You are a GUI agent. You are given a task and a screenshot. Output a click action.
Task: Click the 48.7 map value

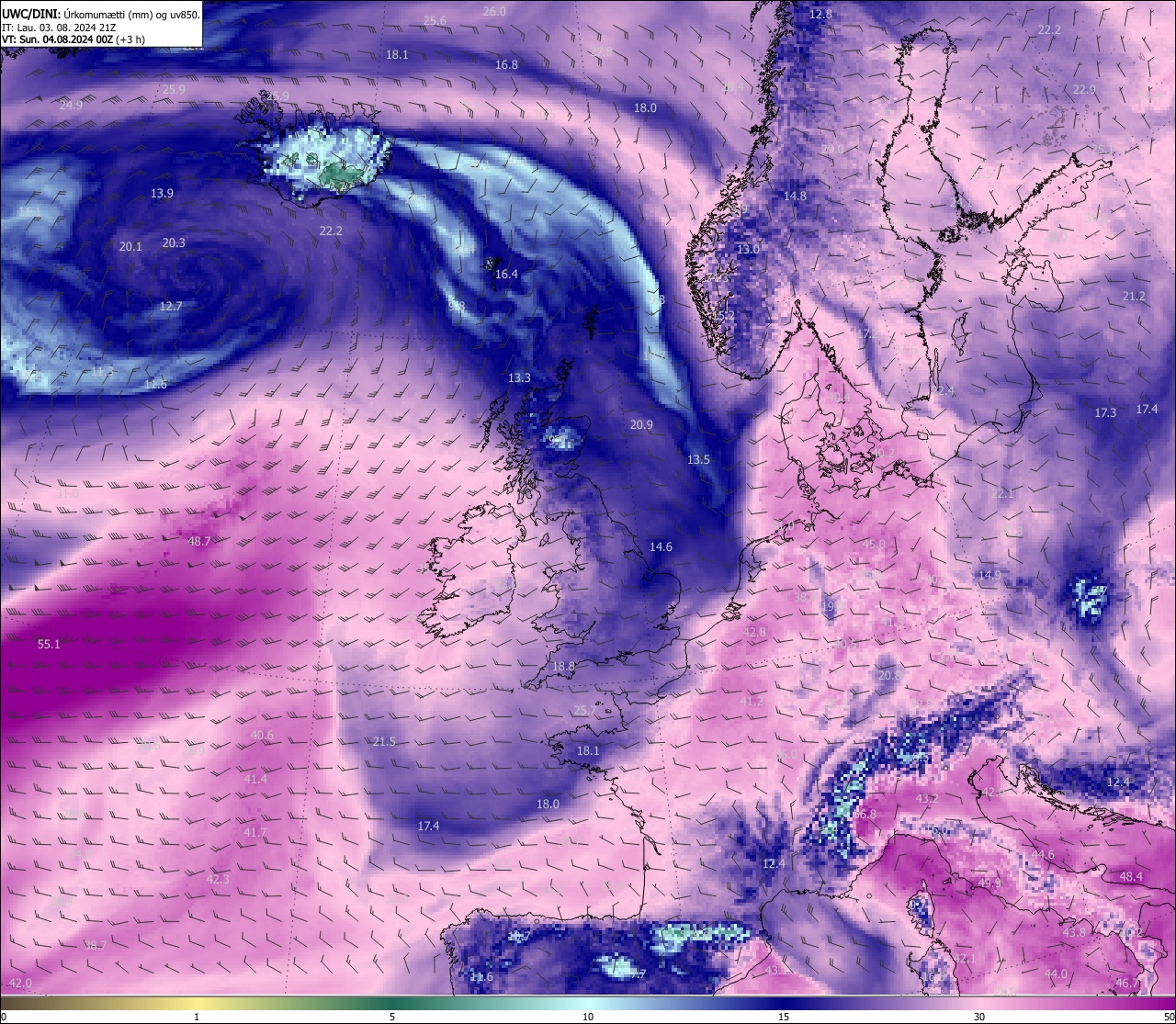pos(199,542)
